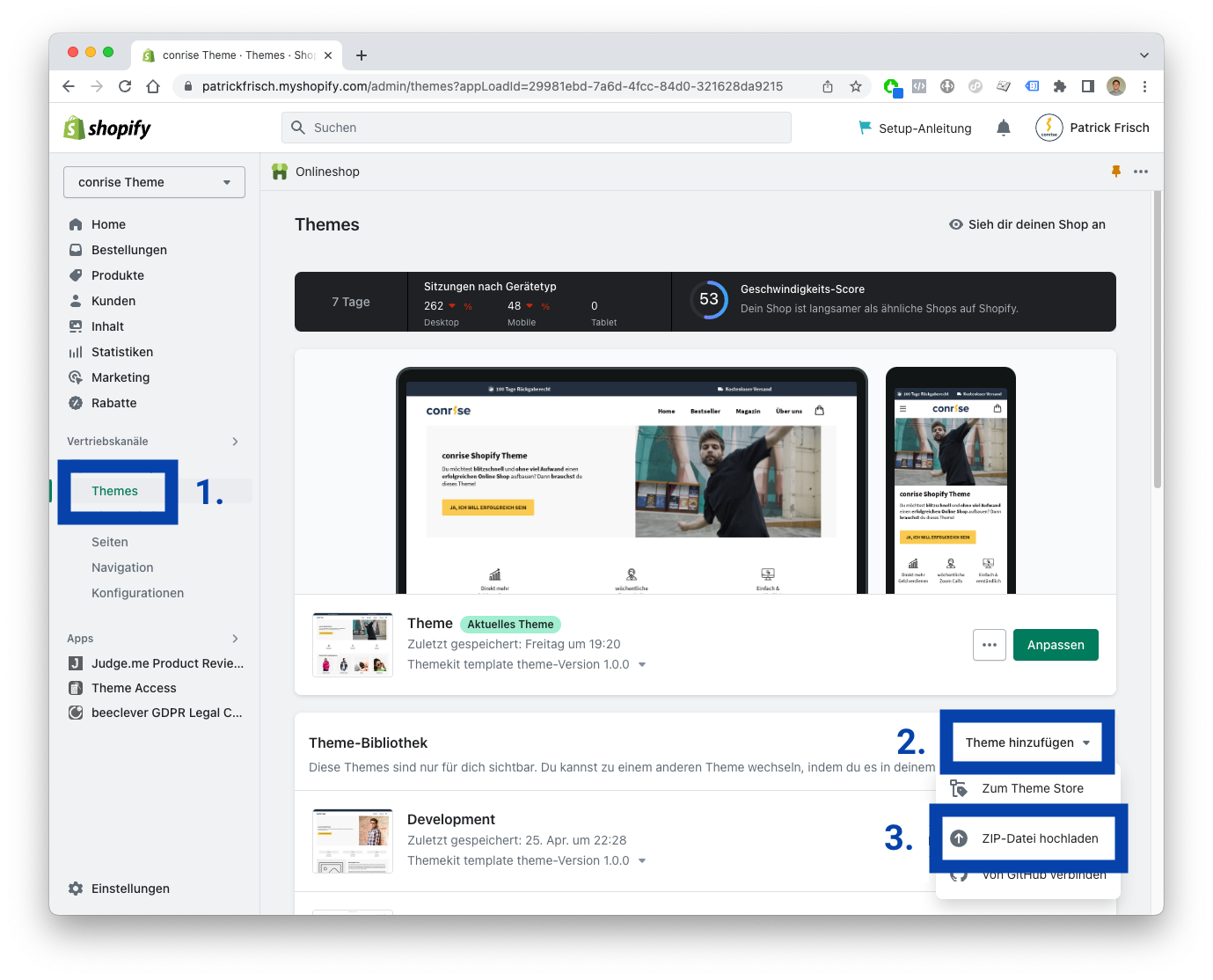The height and width of the screenshot is (980, 1213).
Task: Click the Shopify logo
Action: pos(107,128)
